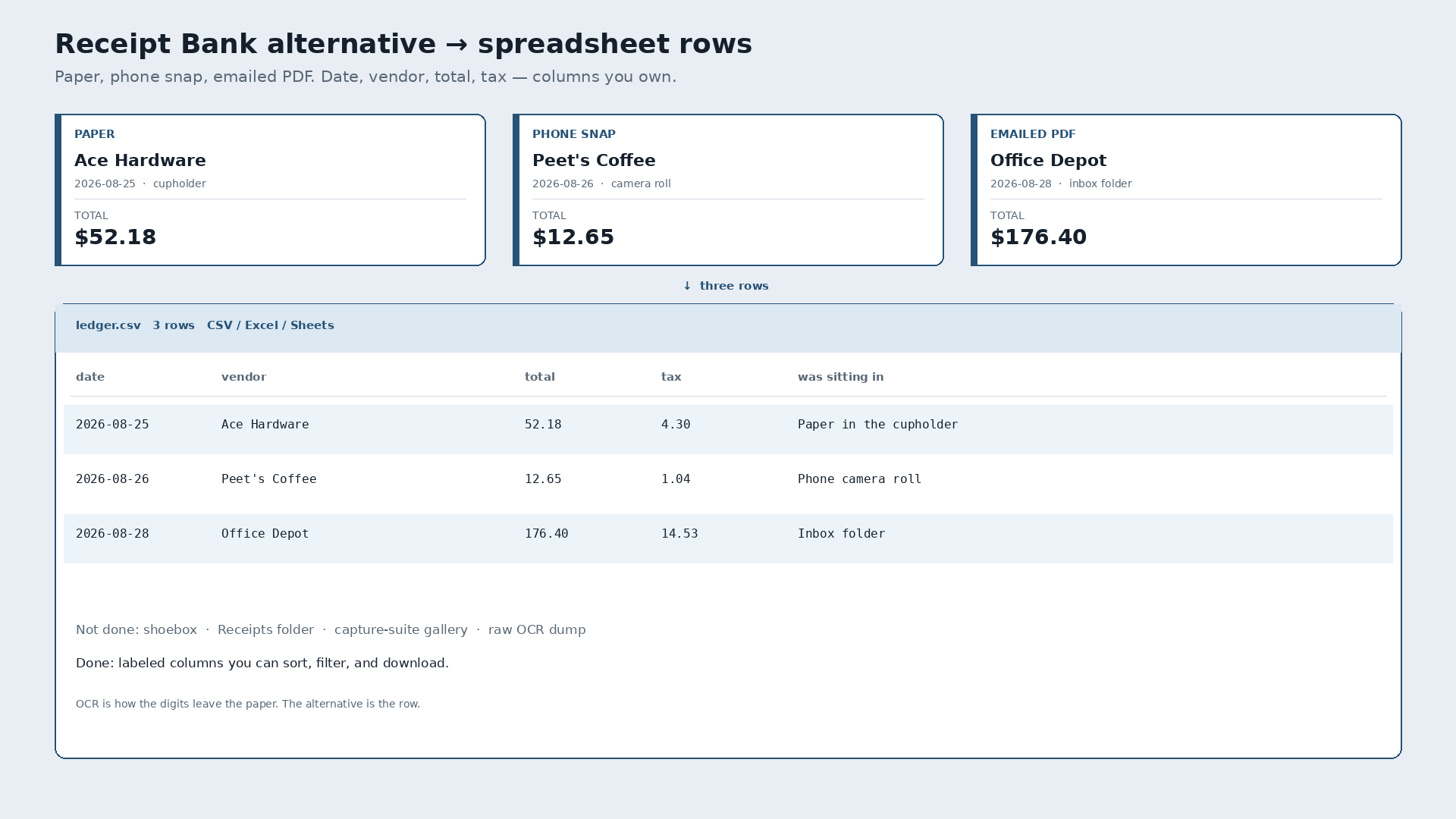The image size is (1456, 819).
Task: Click the '3 rows' label
Action: pos(174,325)
